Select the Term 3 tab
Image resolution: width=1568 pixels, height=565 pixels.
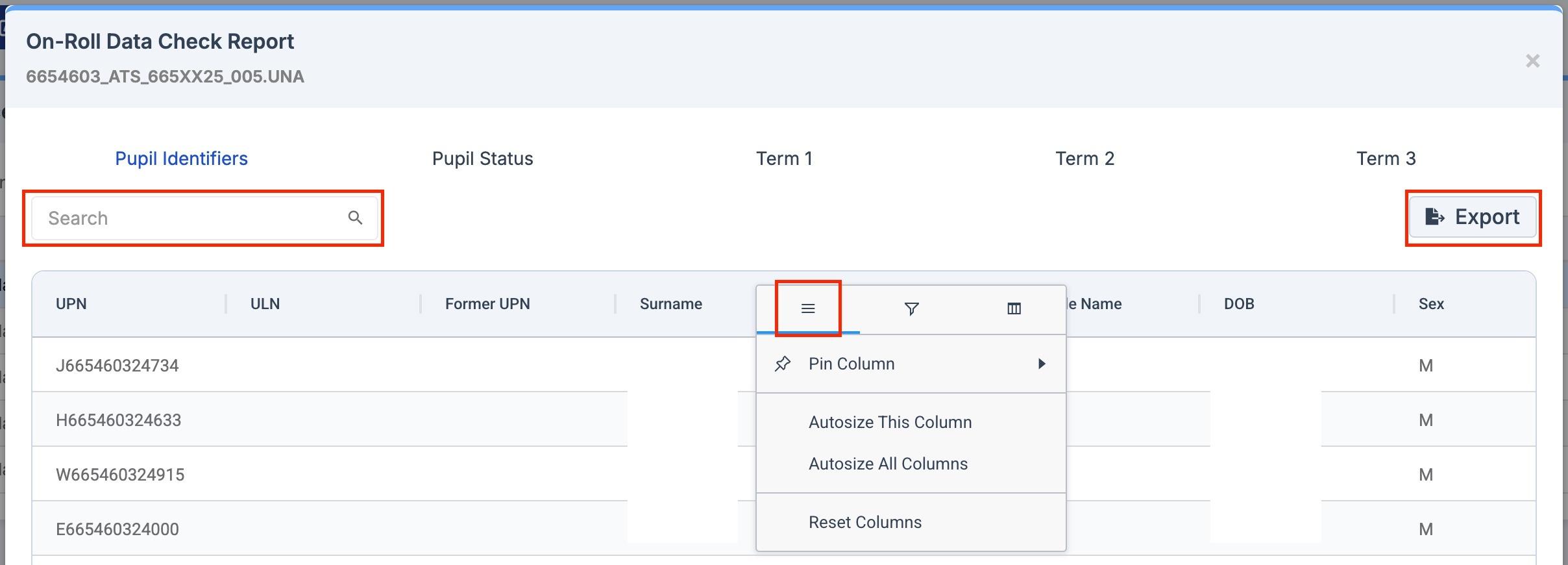1386,158
